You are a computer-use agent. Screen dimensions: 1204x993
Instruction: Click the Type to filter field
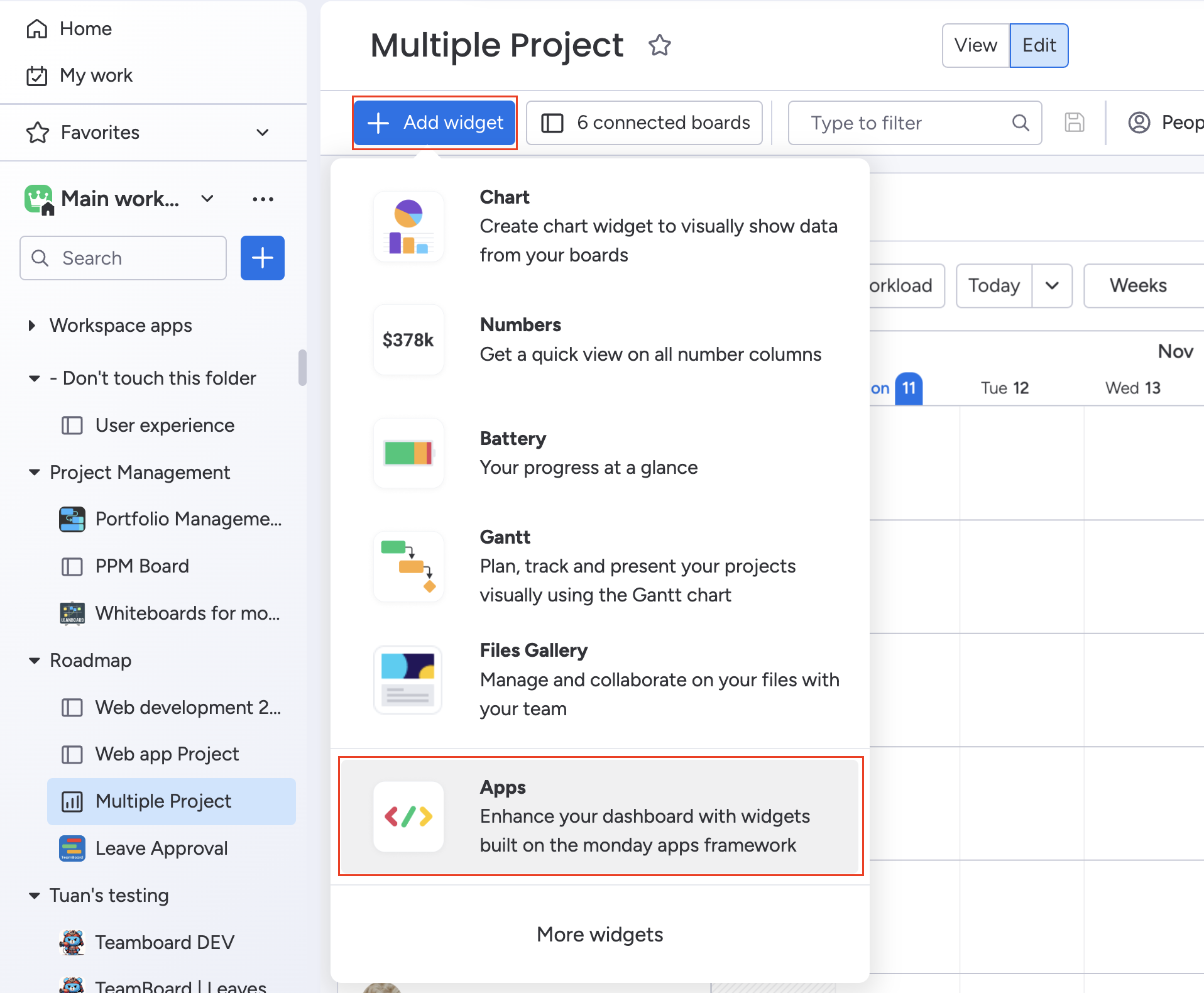point(905,123)
